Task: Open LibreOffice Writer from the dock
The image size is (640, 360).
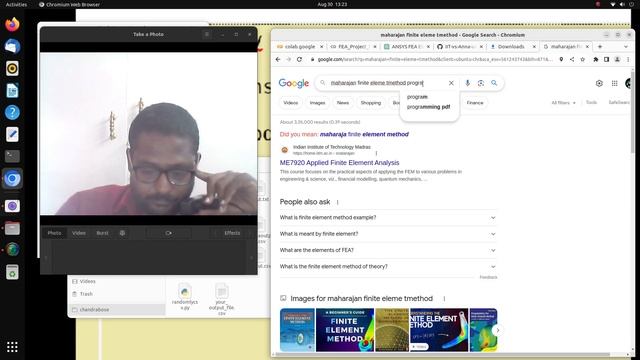Action: click(12, 91)
